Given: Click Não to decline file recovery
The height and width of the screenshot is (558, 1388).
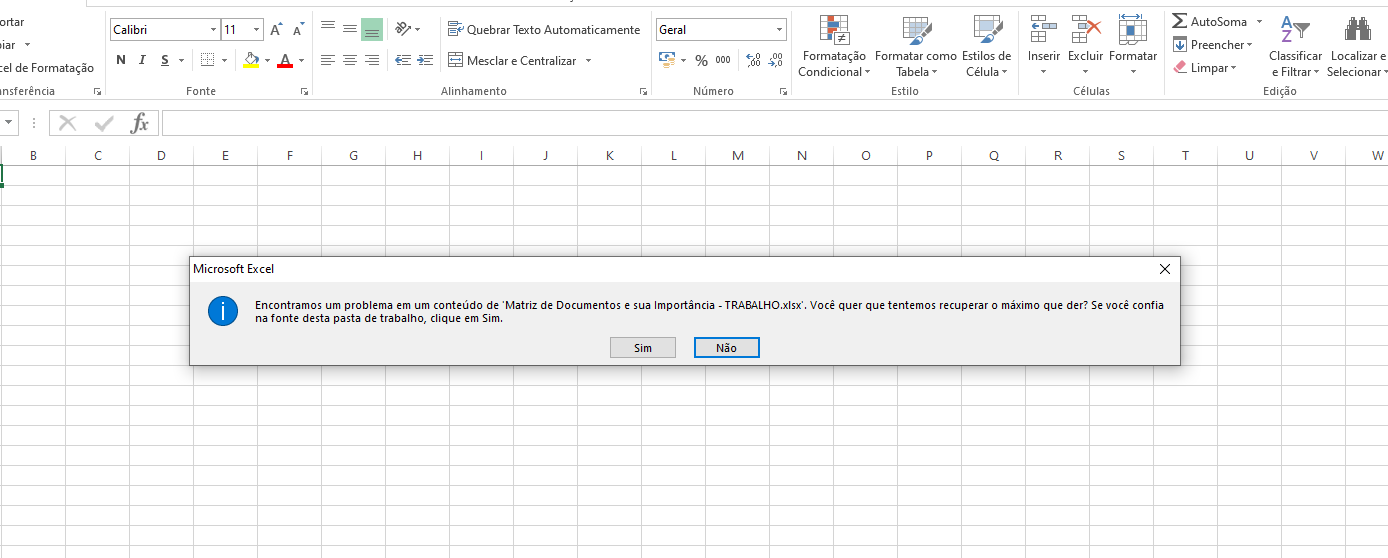Looking at the screenshot, I should pyautogui.click(x=726, y=348).
